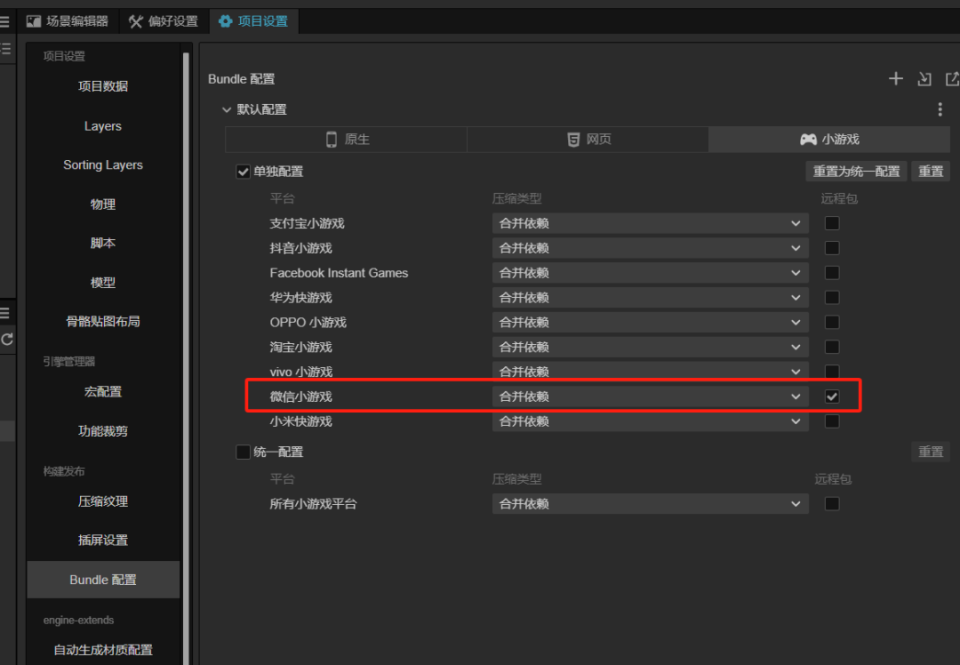Switch to the 场景编辑器 tab
This screenshot has height=665, width=960.
pyautogui.click(x=67, y=21)
